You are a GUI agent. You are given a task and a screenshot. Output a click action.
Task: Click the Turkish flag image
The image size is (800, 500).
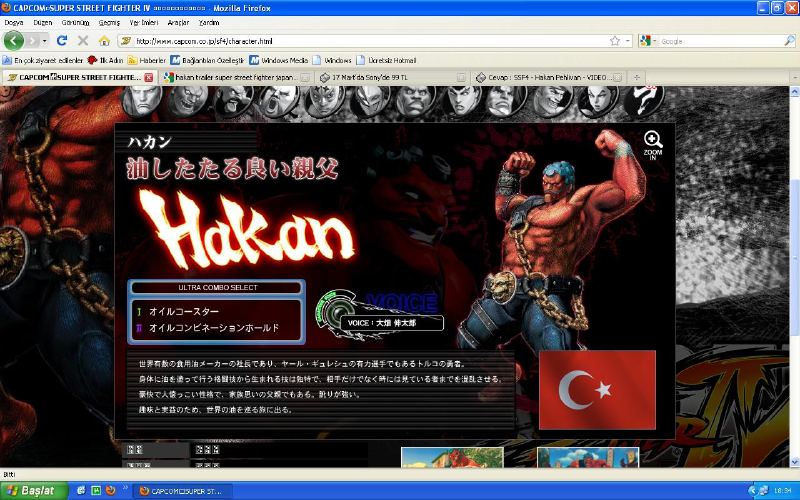[x=597, y=390]
